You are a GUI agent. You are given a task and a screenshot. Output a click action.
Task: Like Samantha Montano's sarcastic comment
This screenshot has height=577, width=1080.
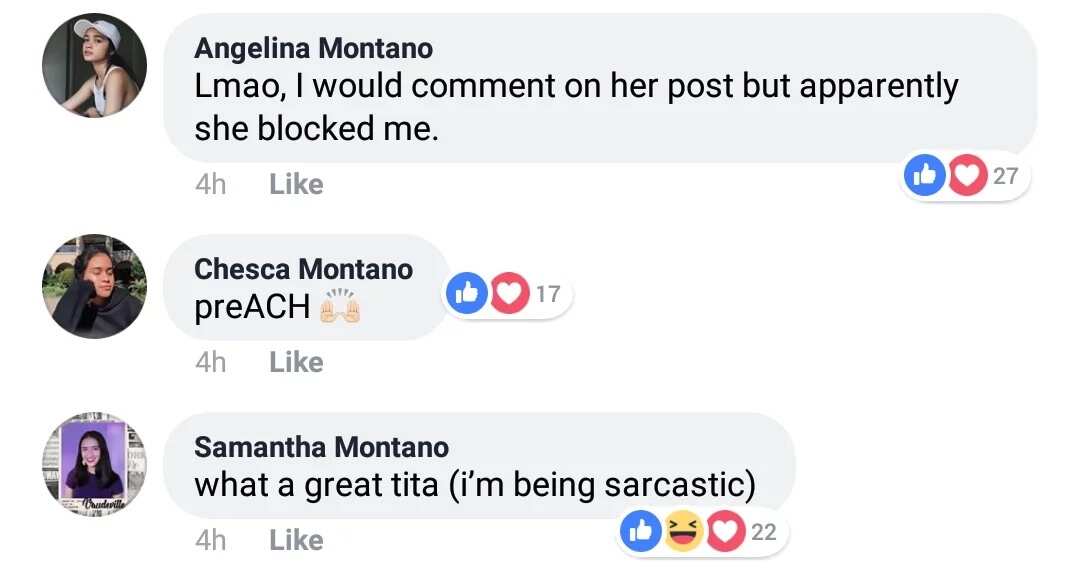[296, 541]
